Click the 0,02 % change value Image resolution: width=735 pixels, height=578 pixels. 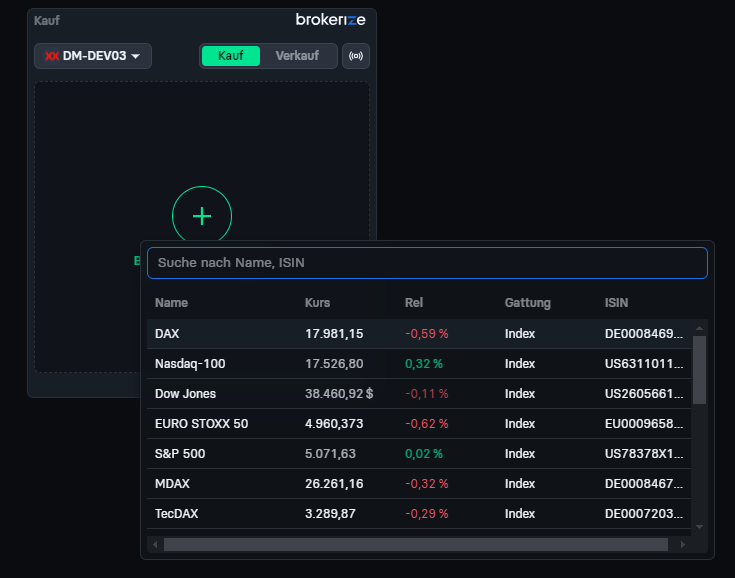[x=424, y=454]
